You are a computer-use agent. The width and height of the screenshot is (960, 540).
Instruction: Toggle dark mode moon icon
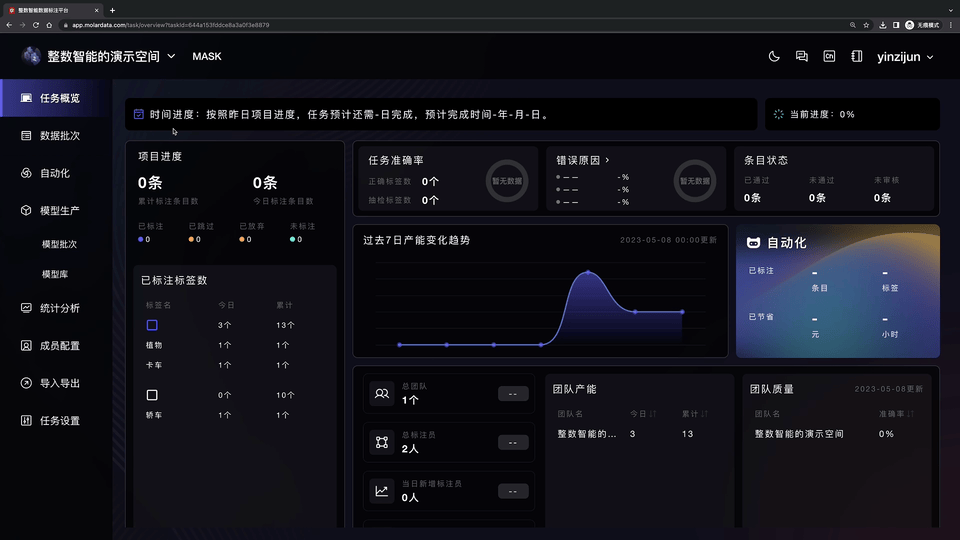774,56
